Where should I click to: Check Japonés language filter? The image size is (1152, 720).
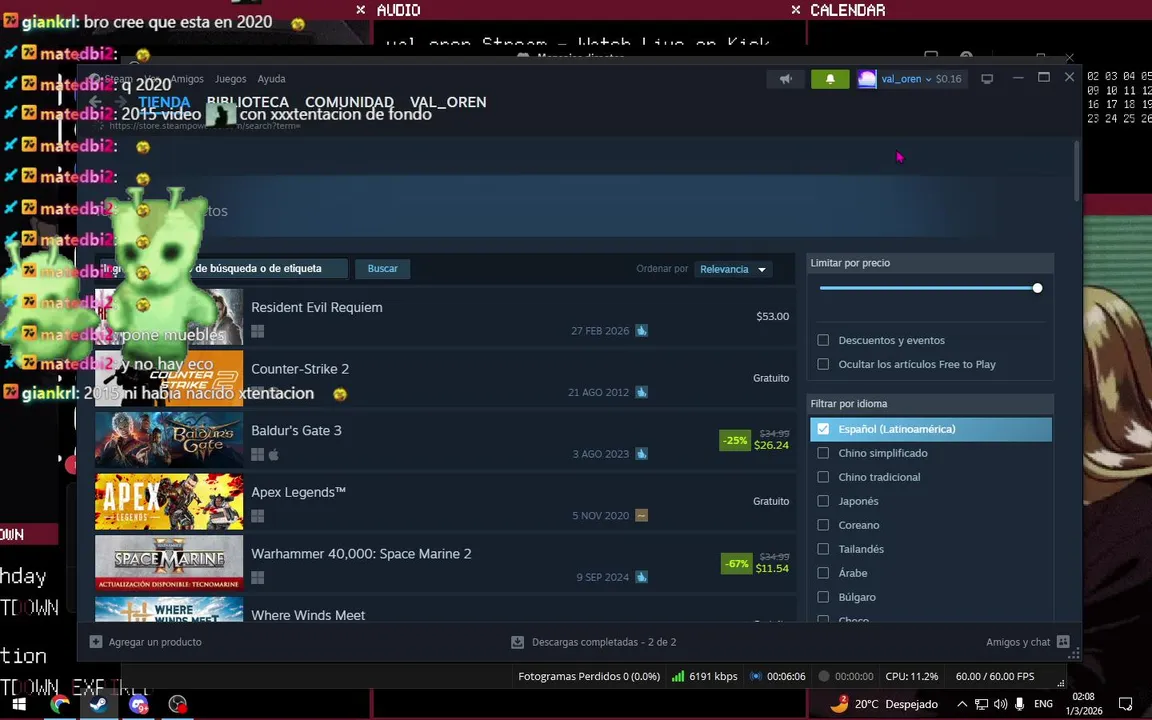pyautogui.click(x=823, y=501)
